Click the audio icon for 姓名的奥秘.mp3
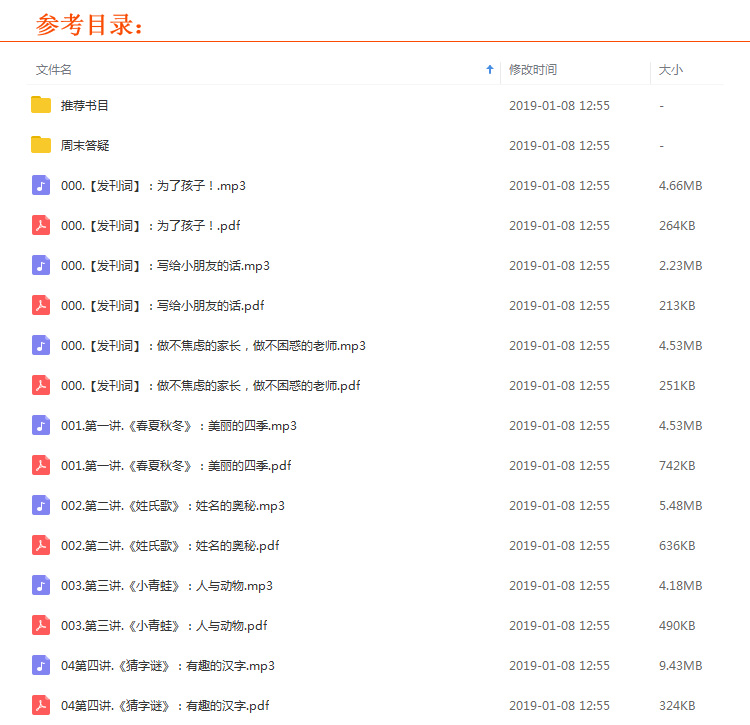Viewport: 750px width, 725px height. (41, 505)
